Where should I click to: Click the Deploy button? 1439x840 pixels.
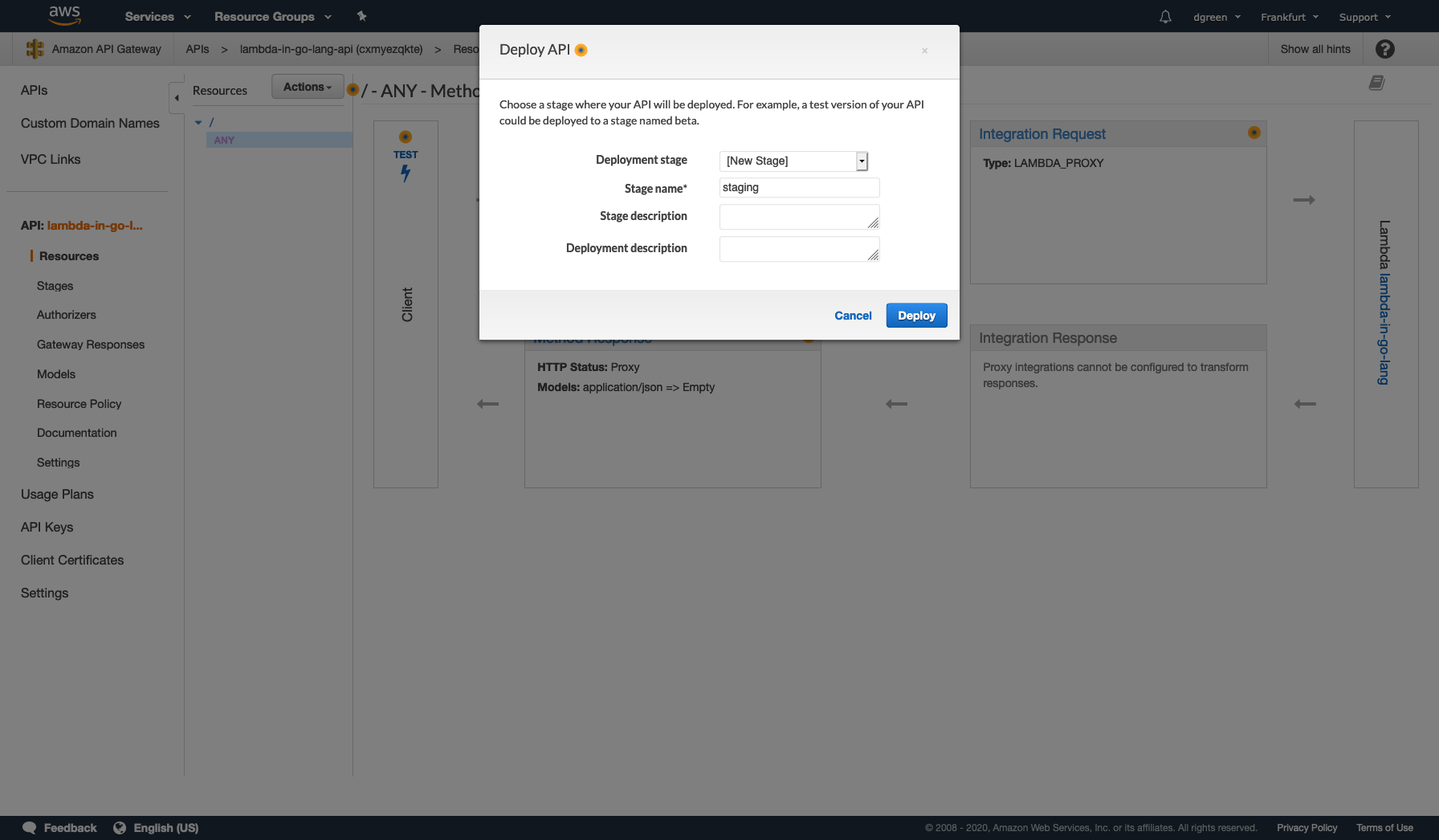click(916, 316)
